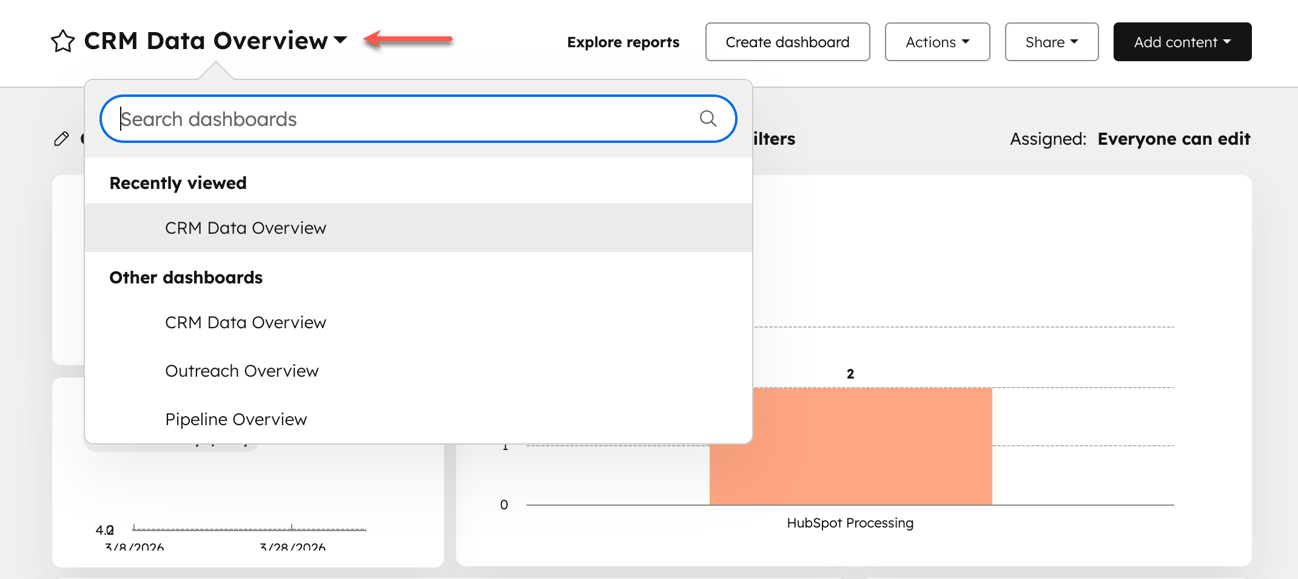
Task: Click Explore reports link
Action: [623, 42]
